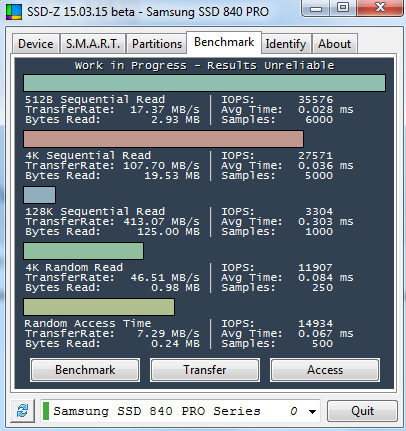
Task: Click the '7.29 MB/s' transfer rate value
Action: click(168, 334)
